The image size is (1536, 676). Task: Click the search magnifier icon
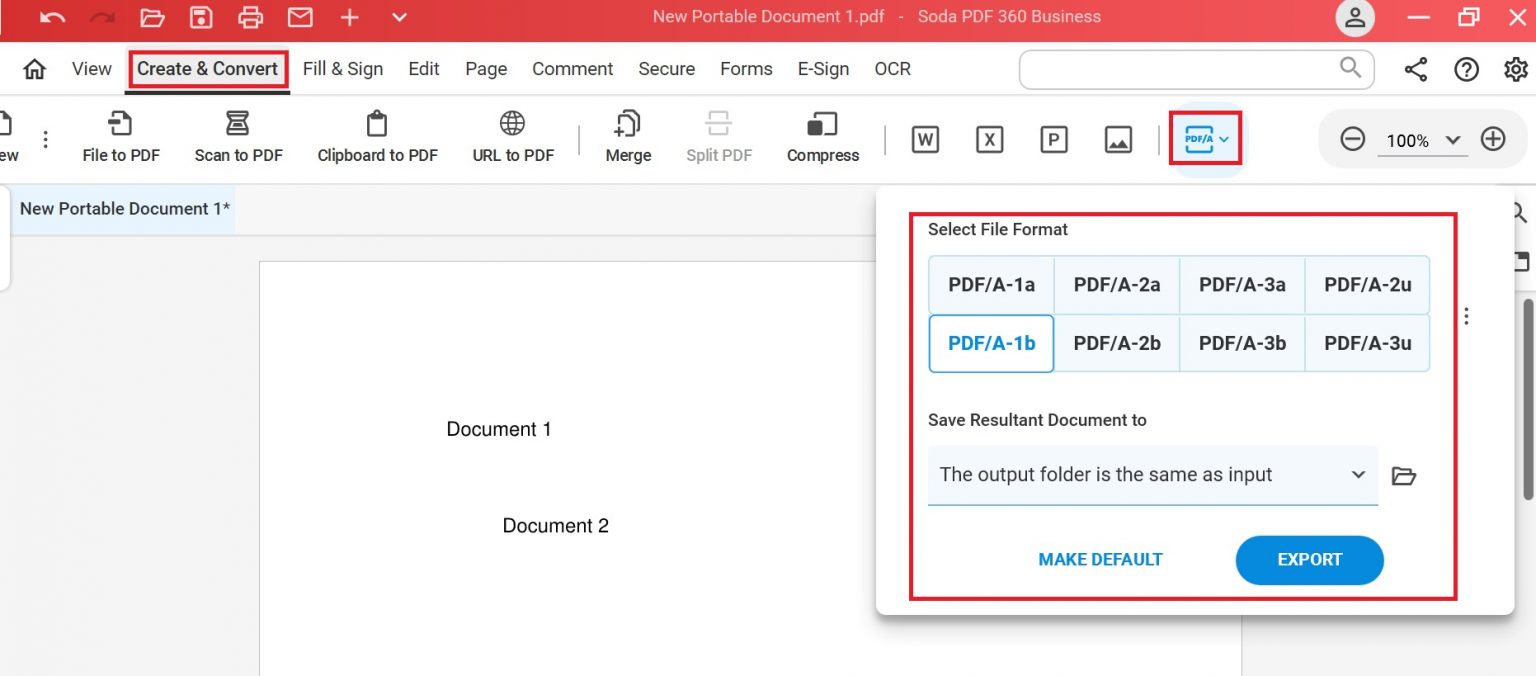[x=1350, y=68]
